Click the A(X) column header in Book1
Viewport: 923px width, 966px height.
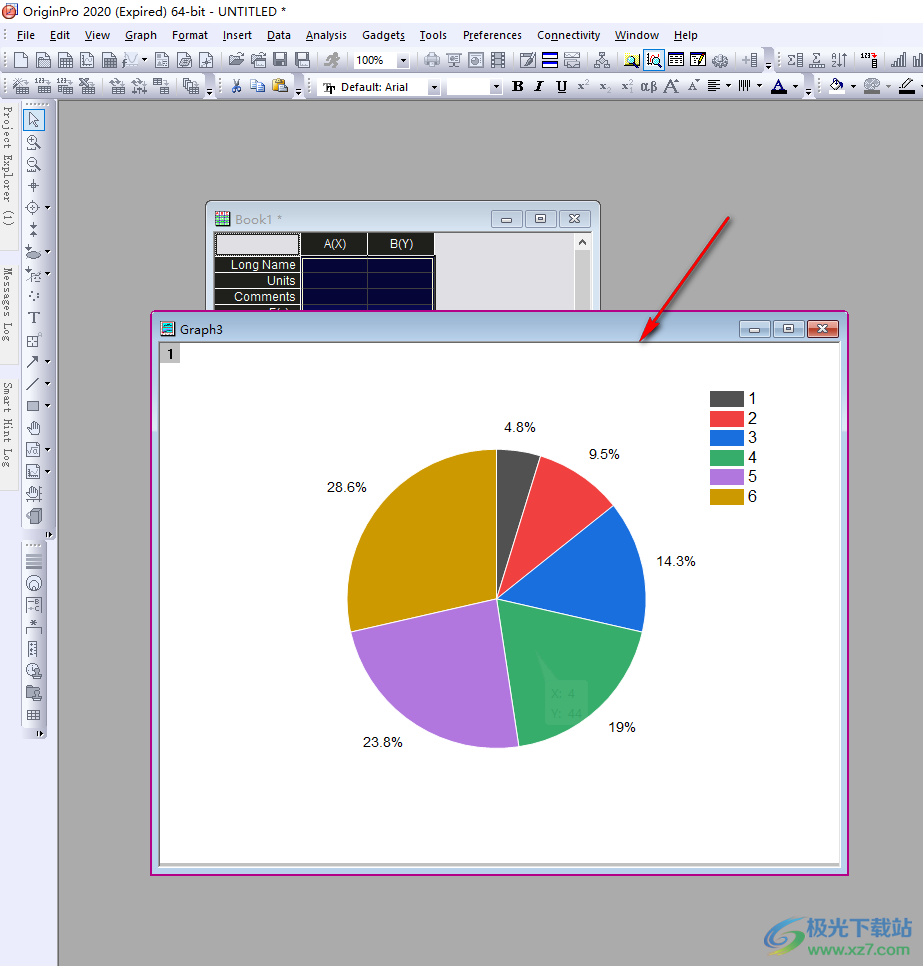pos(335,244)
